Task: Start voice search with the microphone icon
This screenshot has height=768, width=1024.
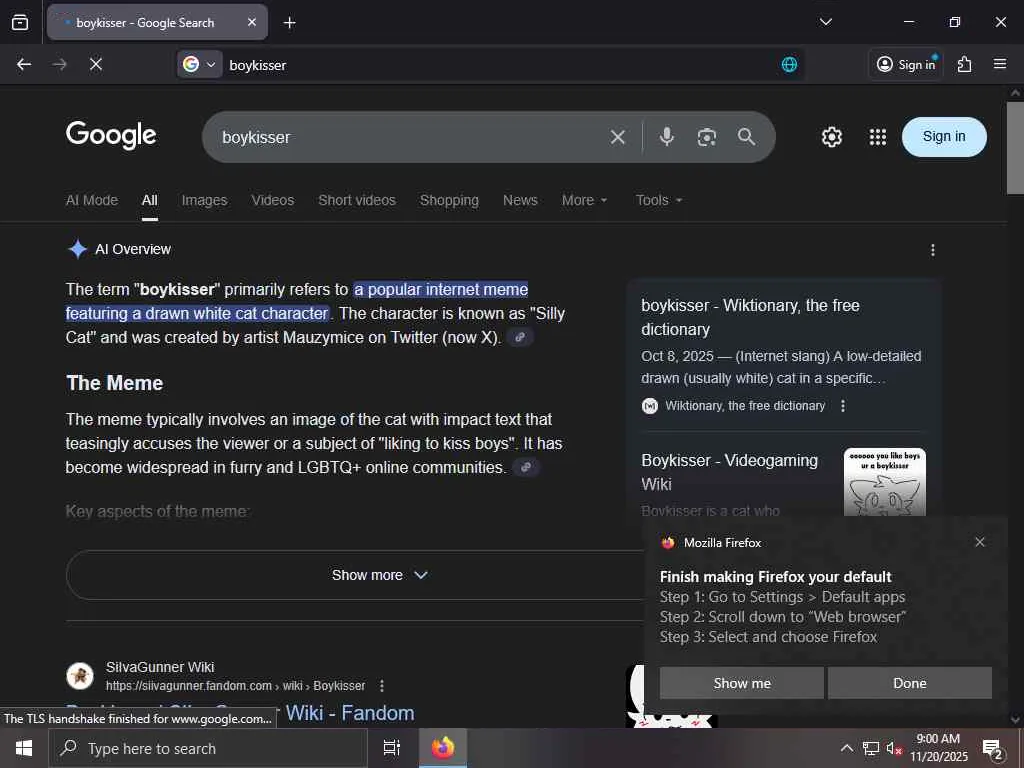Action: (666, 136)
